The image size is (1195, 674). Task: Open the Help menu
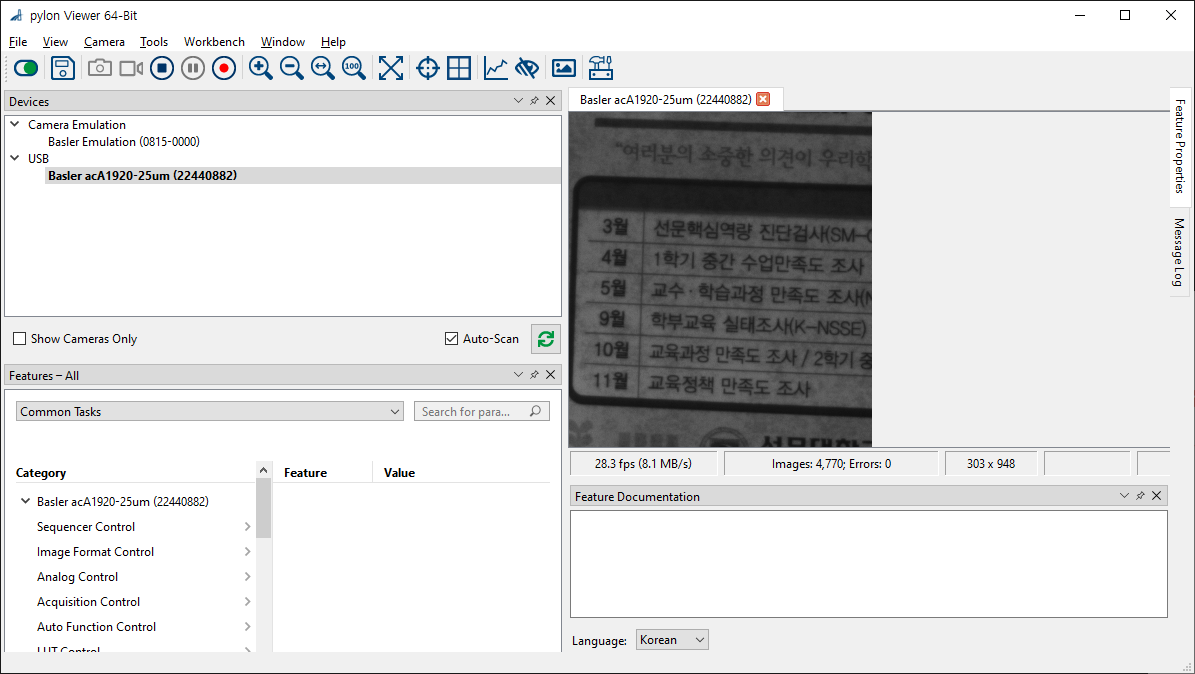tap(333, 42)
